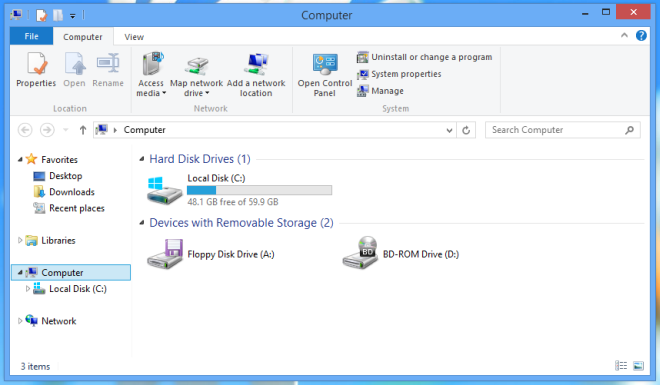Choose Map network drive icon

point(197,66)
